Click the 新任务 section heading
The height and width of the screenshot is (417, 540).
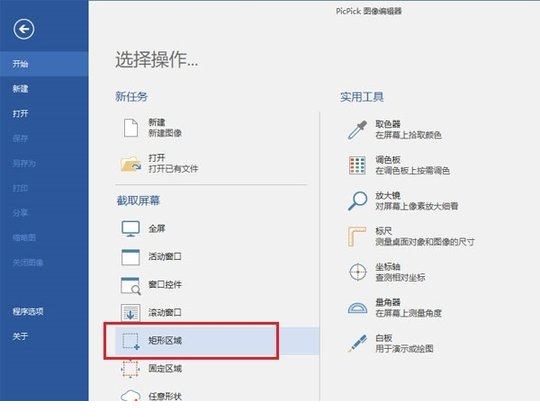click(132, 96)
